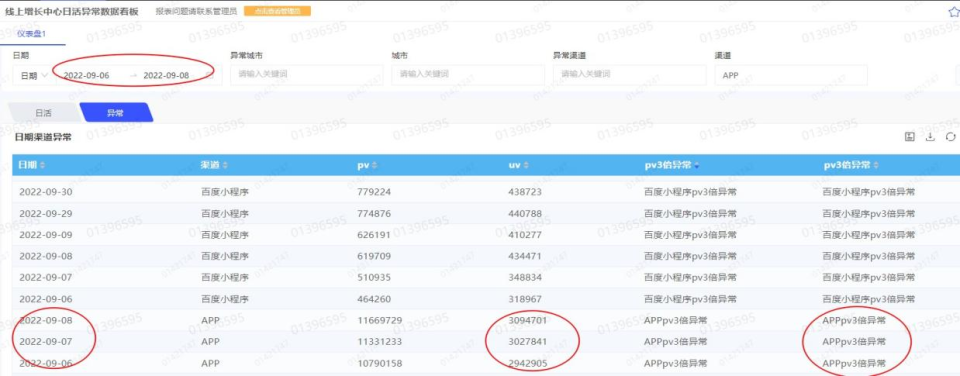
Task: Open the 日期 type dropdown
Action: [34, 75]
